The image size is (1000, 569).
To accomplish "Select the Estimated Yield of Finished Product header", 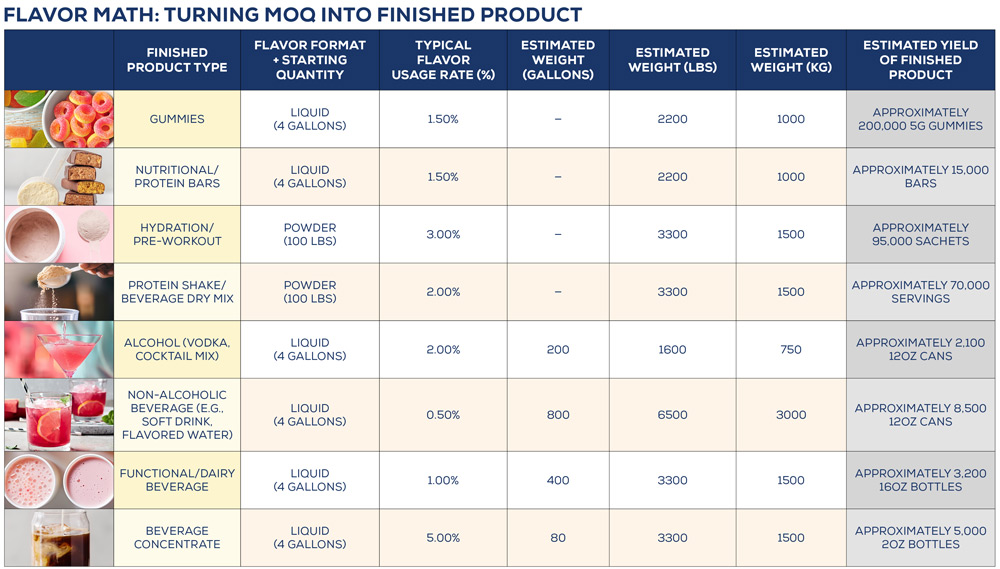I will pos(920,60).
